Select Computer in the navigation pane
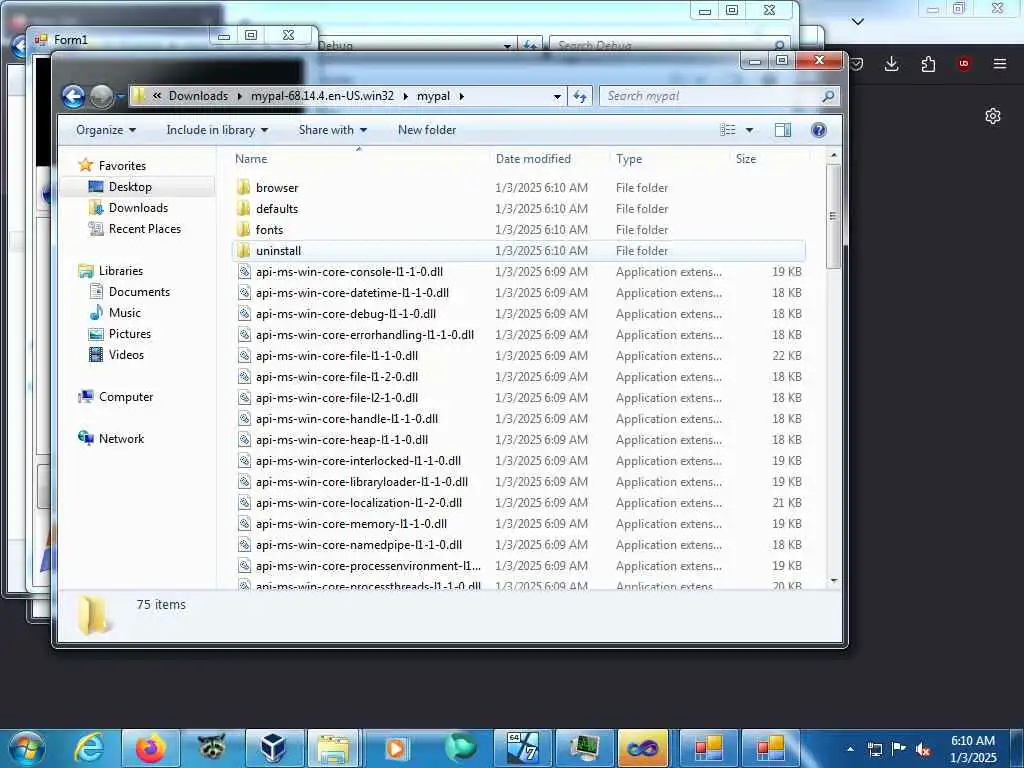 pyautogui.click(x=126, y=396)
